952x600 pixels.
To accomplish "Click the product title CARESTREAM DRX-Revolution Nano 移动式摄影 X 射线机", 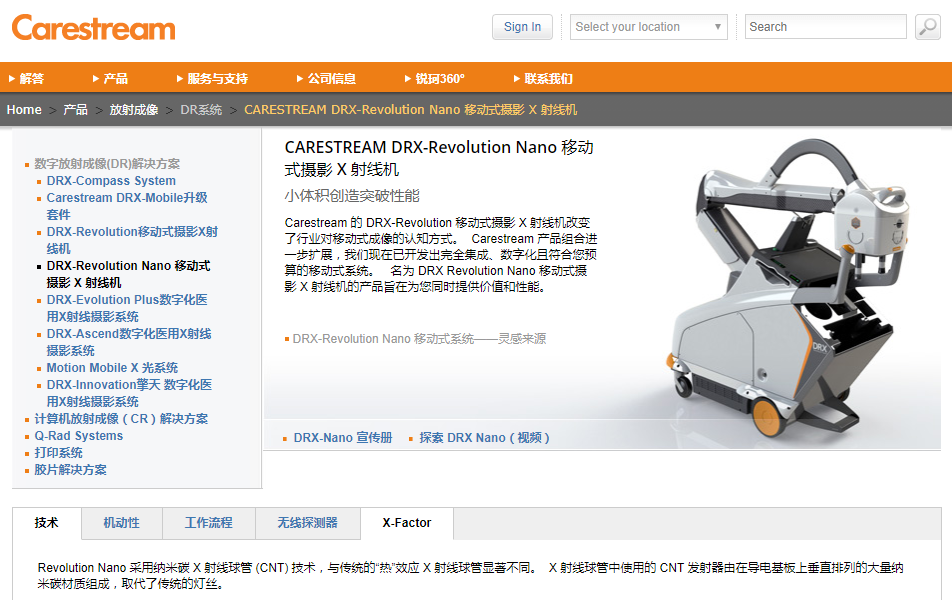I will click(x=439, y=159).
